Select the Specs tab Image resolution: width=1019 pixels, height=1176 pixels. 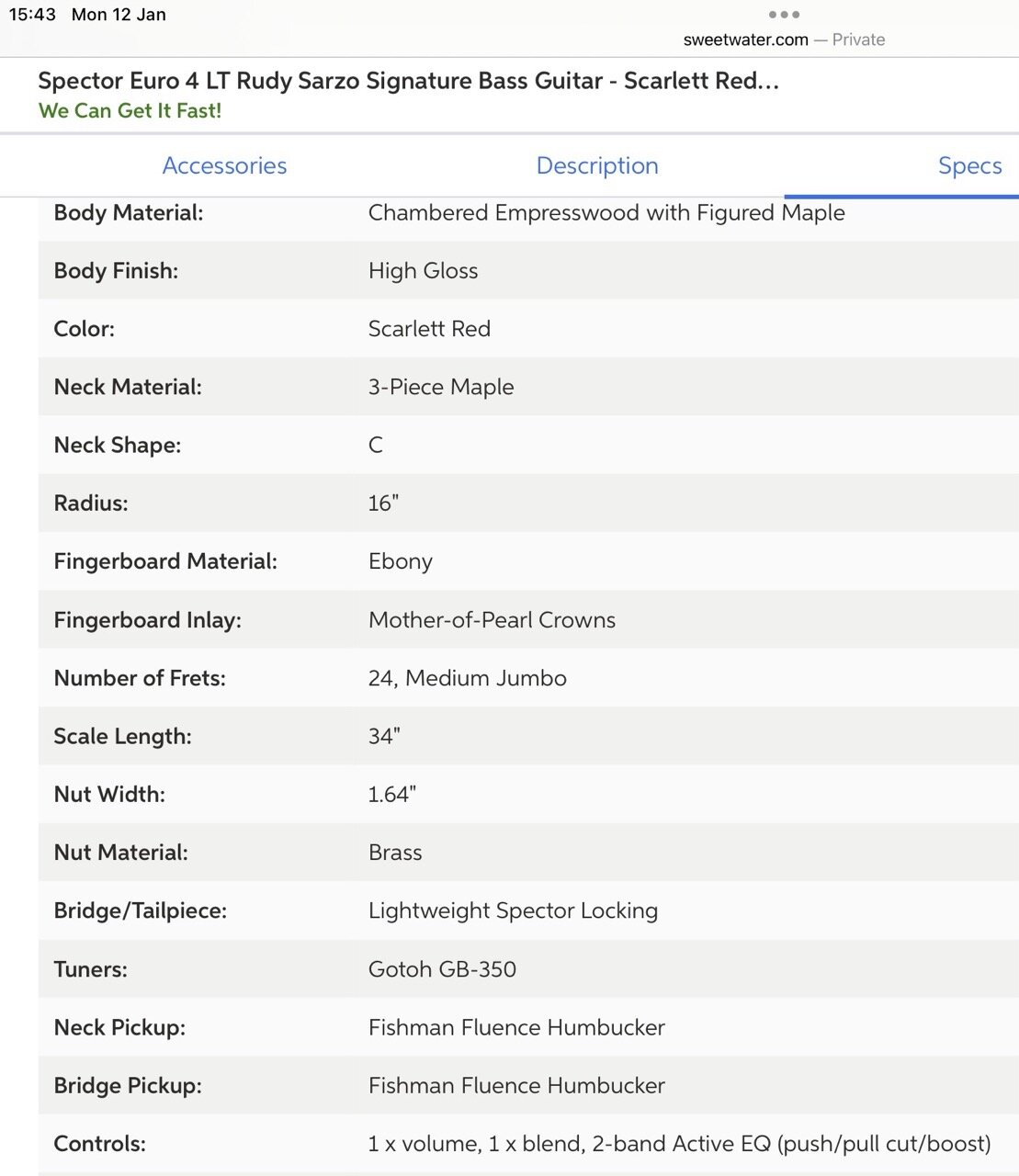[x=969, y=165]
